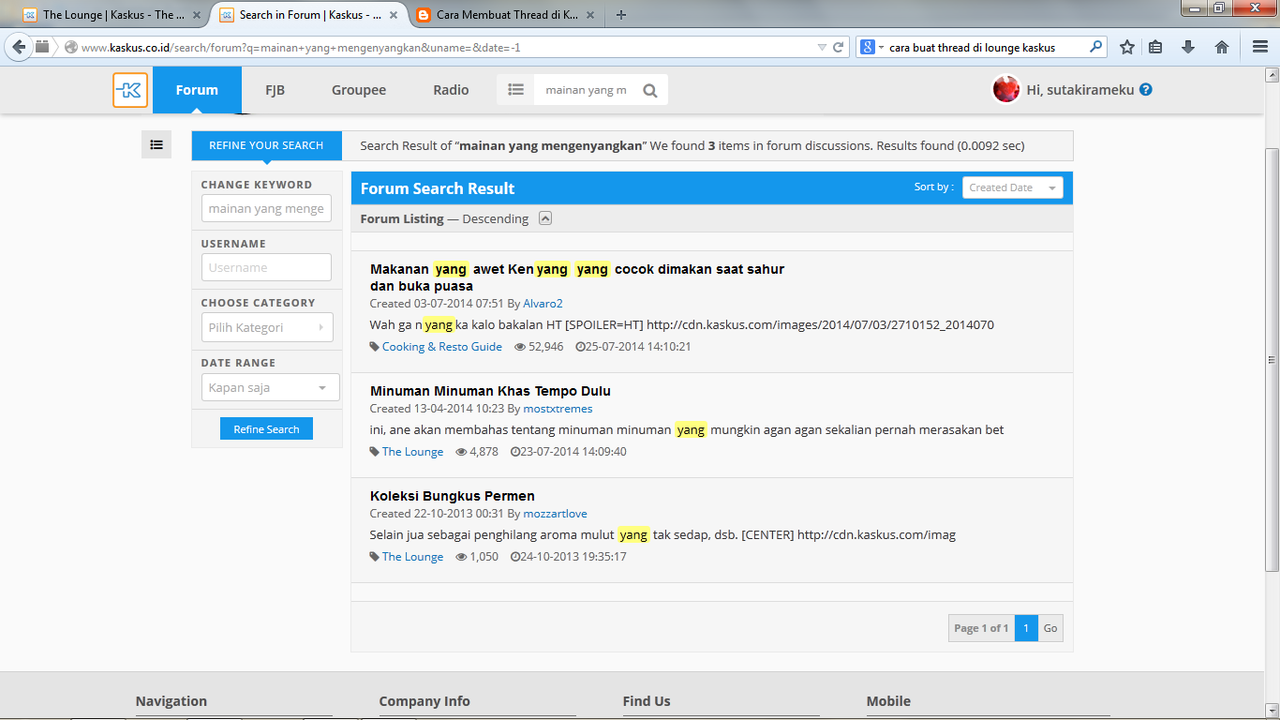
Task: Click the pagination Go button
Action: pyautogui.click(x=1050, y=628)
